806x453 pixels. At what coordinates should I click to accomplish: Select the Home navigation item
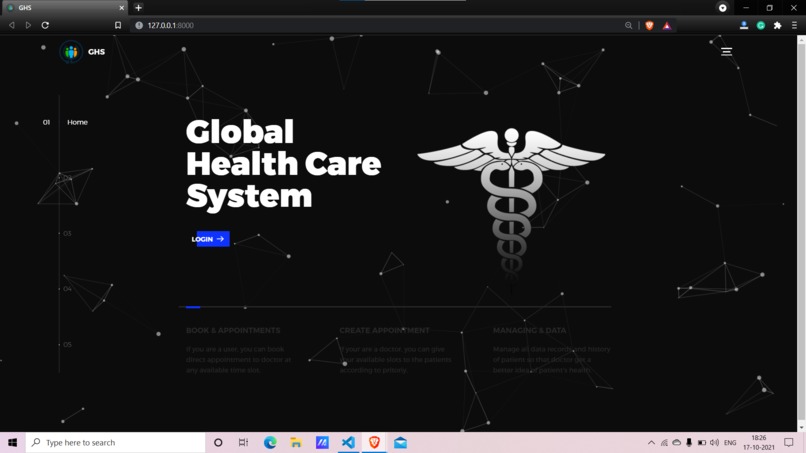77,122
